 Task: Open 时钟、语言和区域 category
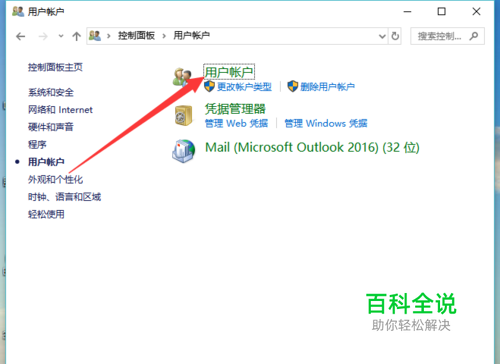pos(64,197)
